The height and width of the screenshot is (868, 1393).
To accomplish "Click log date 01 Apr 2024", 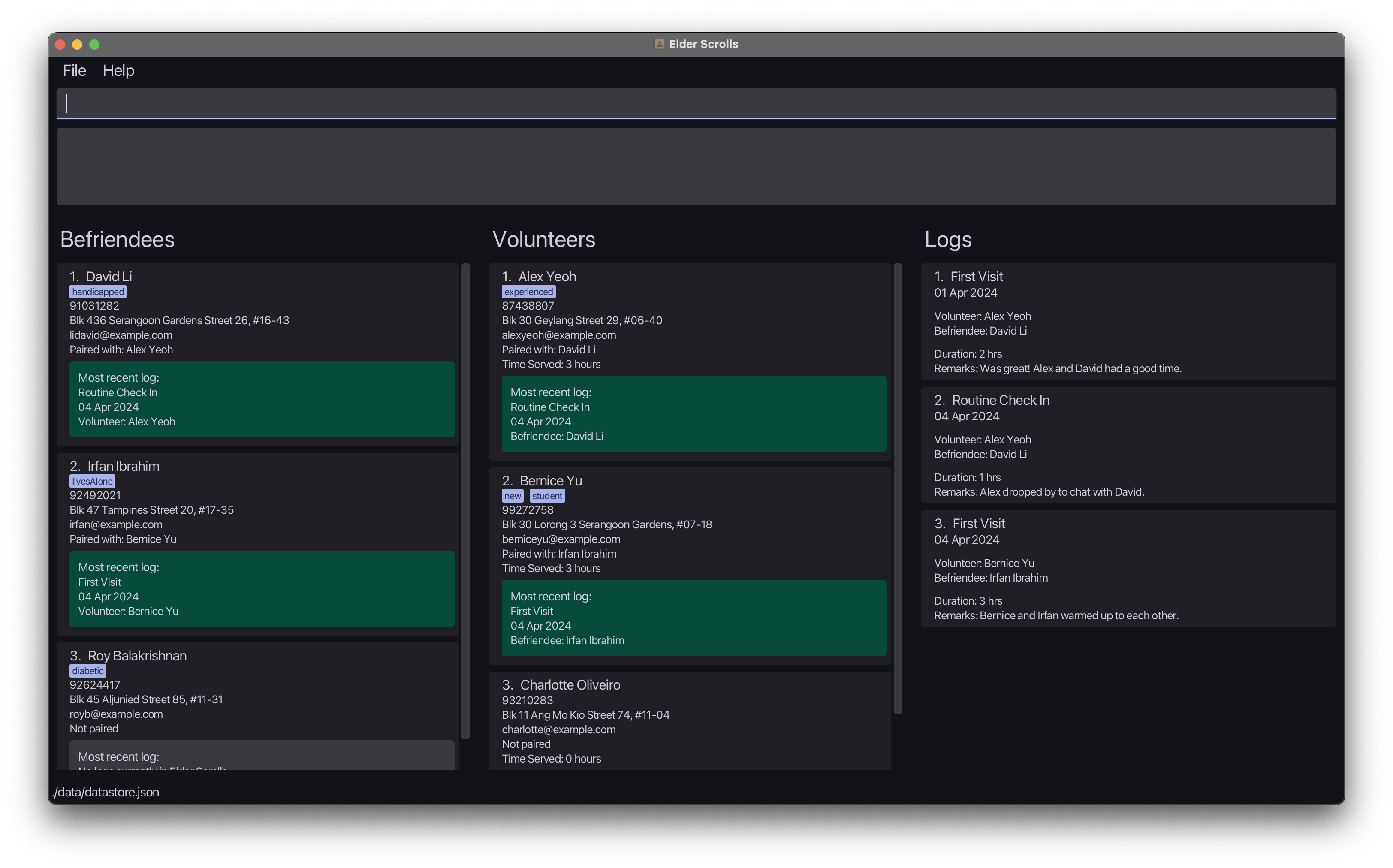I will [x=965, y=292].
